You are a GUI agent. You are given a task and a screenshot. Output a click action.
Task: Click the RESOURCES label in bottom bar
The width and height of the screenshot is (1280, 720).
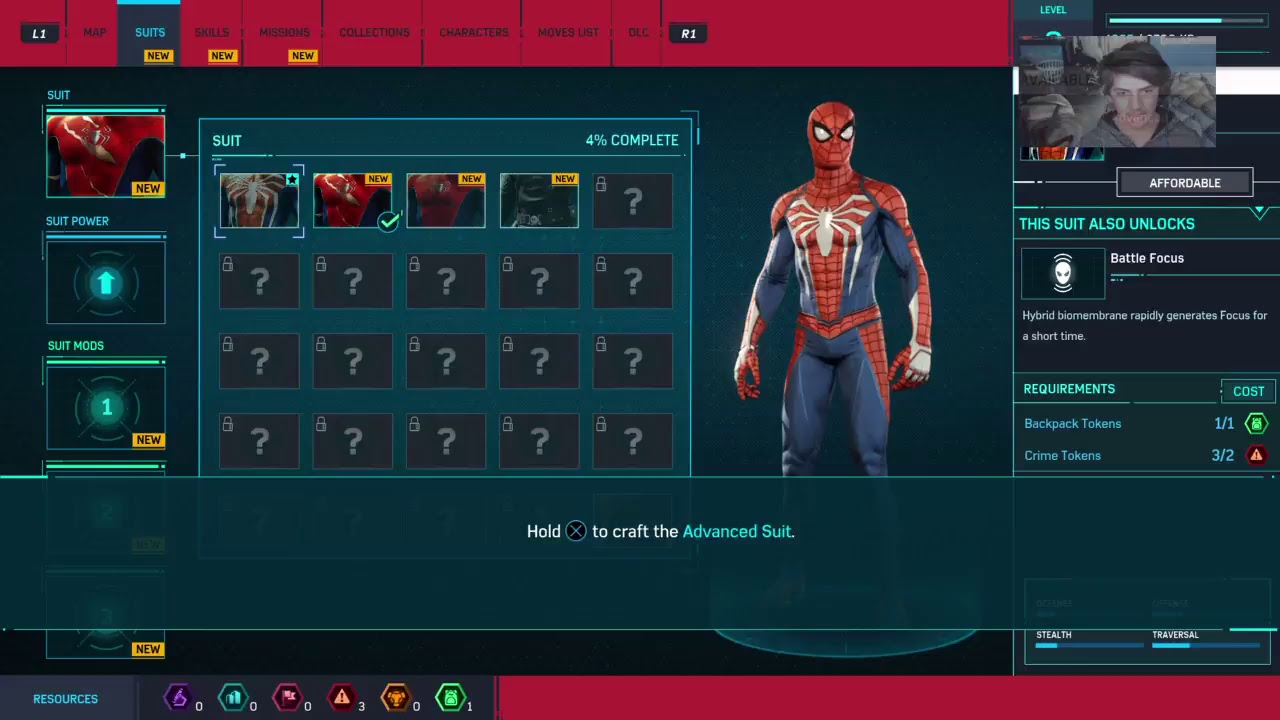coord(65,699)
